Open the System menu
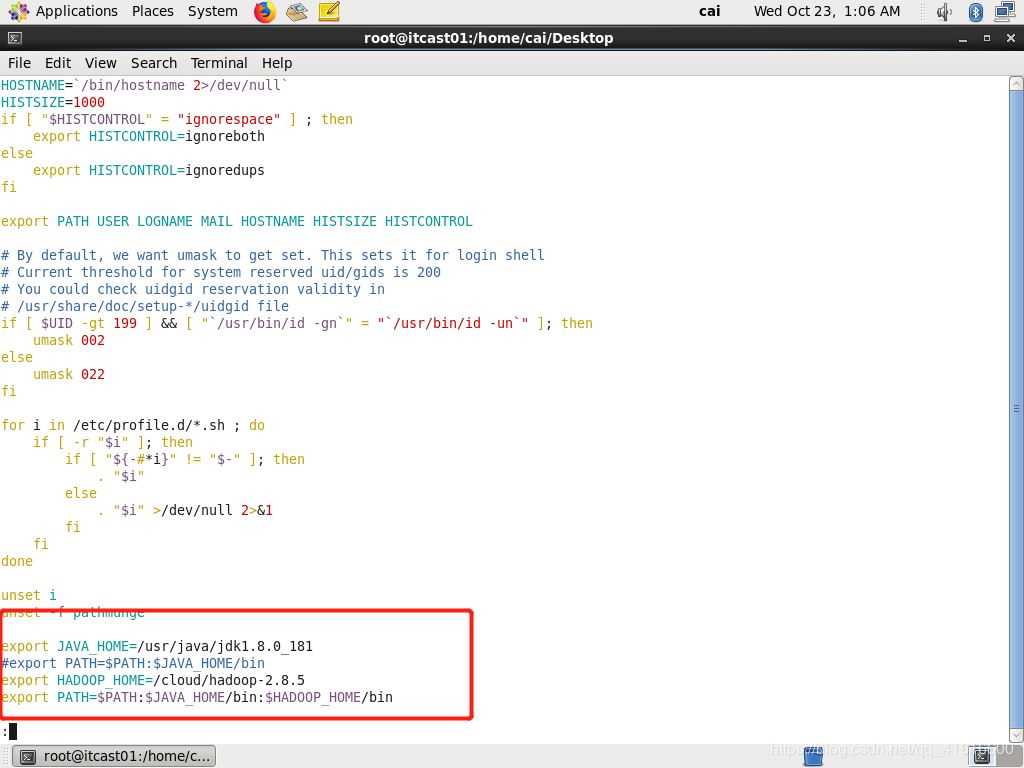Screen dimensions: 1024x768 pos(212,11)
